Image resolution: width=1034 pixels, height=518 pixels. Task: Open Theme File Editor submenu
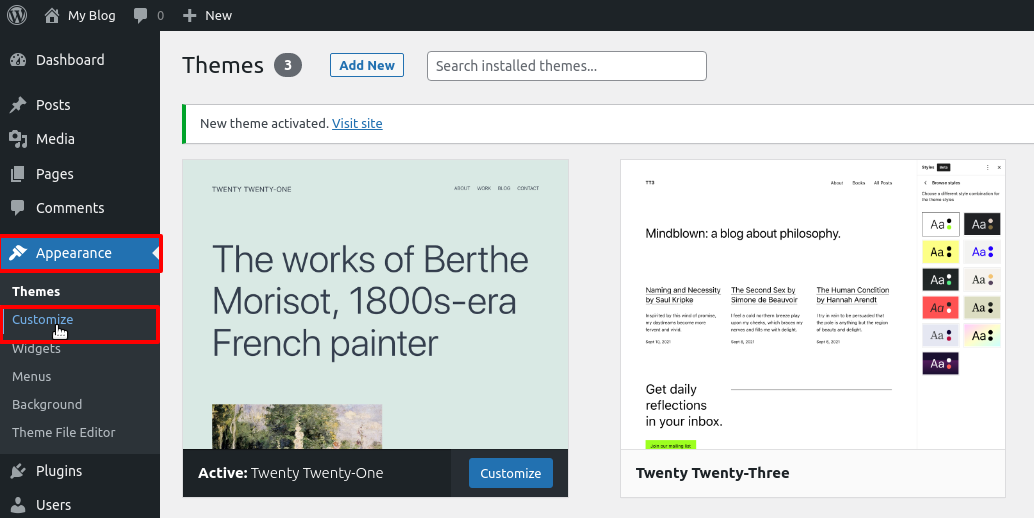[63, 432]
